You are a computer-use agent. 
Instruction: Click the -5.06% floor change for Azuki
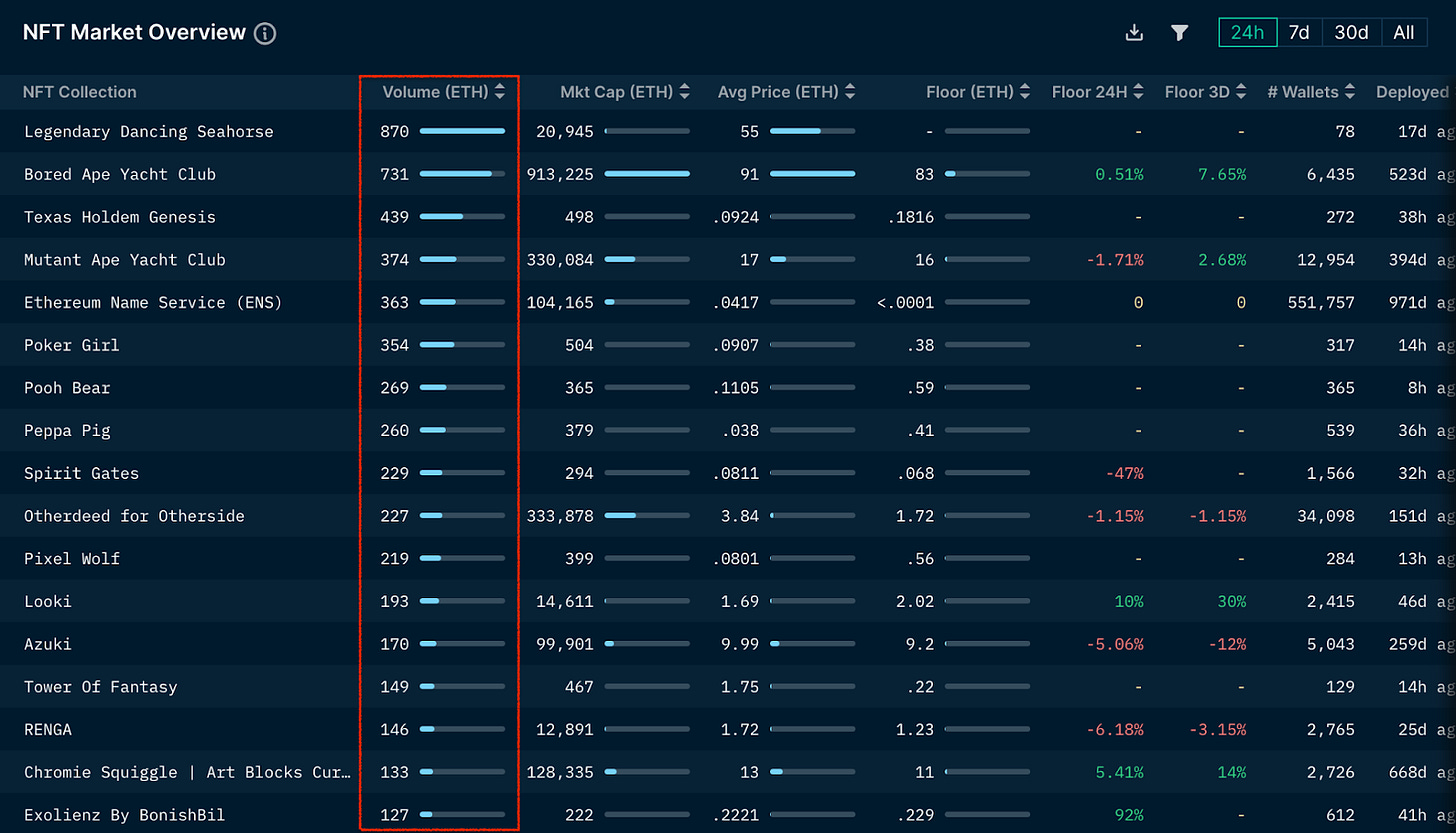(x=1116, y=644)
